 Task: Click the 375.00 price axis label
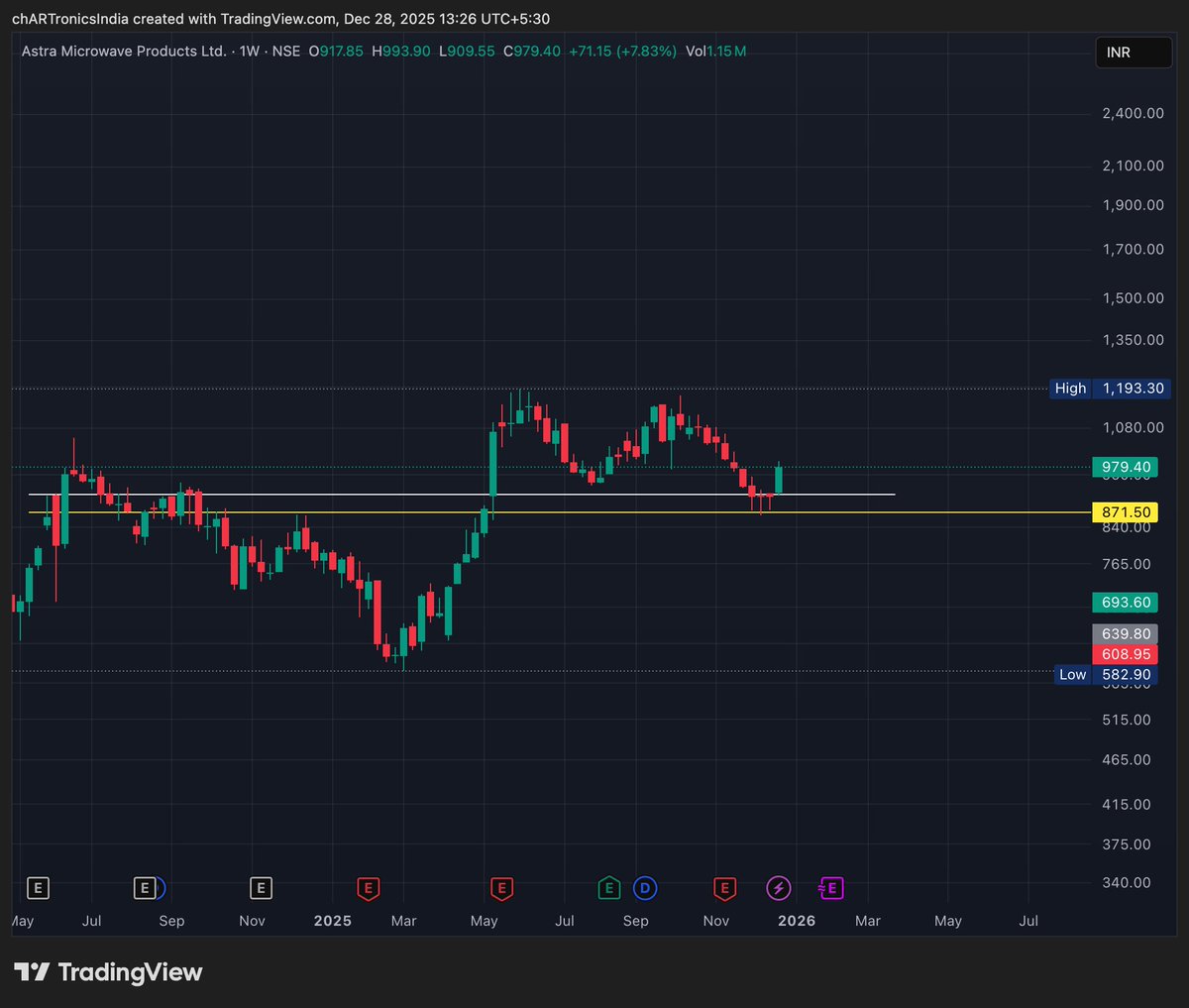tap(1127, 844)
